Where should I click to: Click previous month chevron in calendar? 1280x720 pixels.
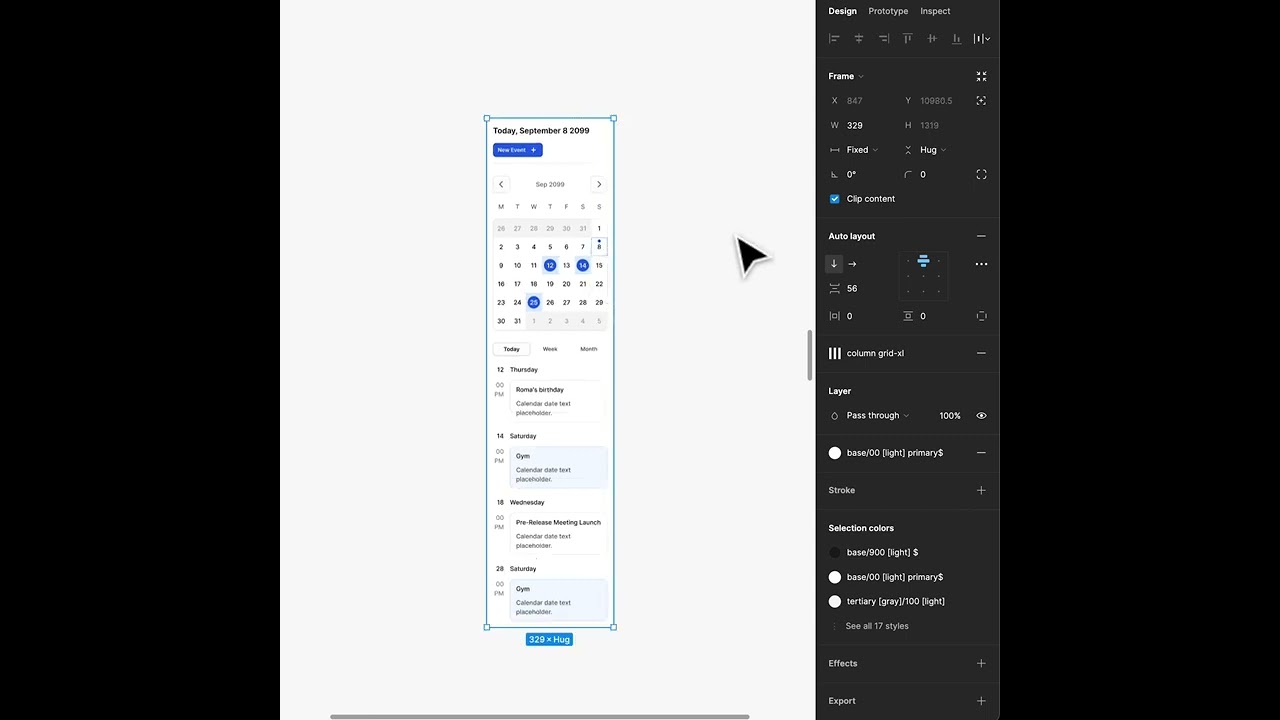(x=501, y=184)
